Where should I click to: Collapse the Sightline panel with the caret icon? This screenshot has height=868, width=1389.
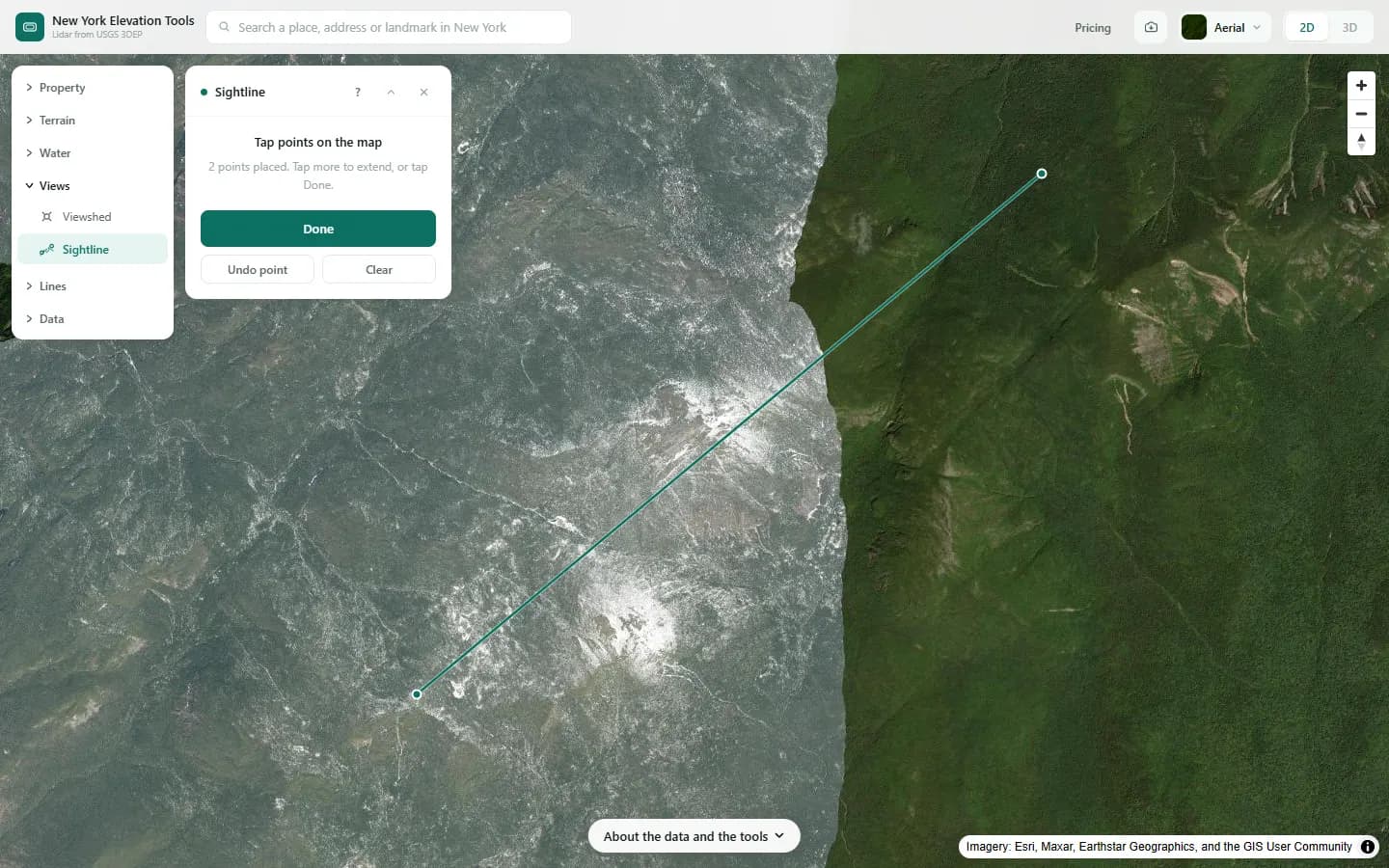[x=391, y=93]
